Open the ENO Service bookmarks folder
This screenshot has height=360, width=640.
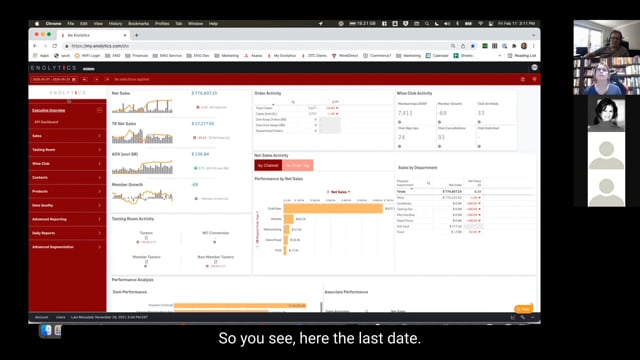(x=167, y=56)
